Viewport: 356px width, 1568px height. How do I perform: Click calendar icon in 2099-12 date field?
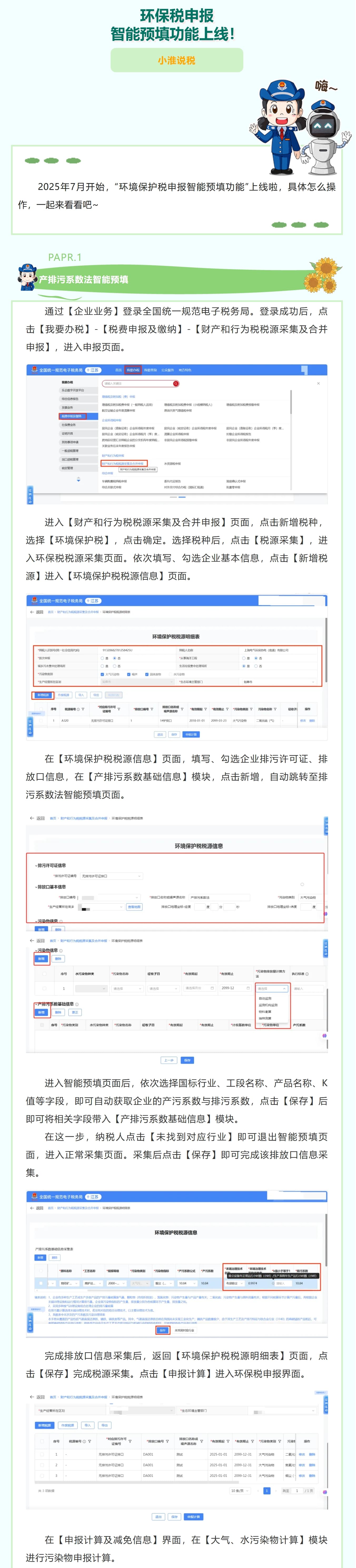248,988
